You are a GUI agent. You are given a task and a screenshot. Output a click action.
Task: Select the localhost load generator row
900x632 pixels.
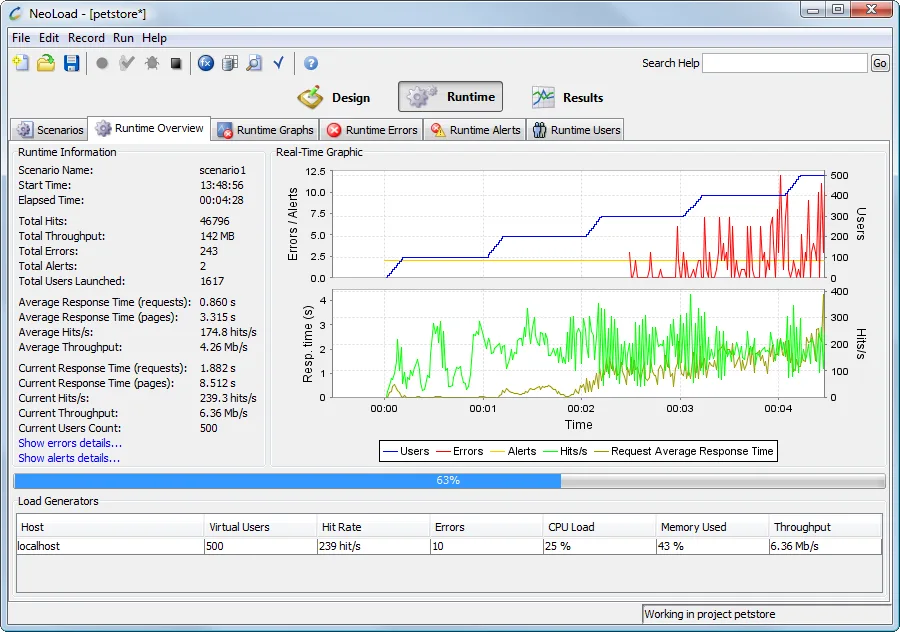pos(449,546)
